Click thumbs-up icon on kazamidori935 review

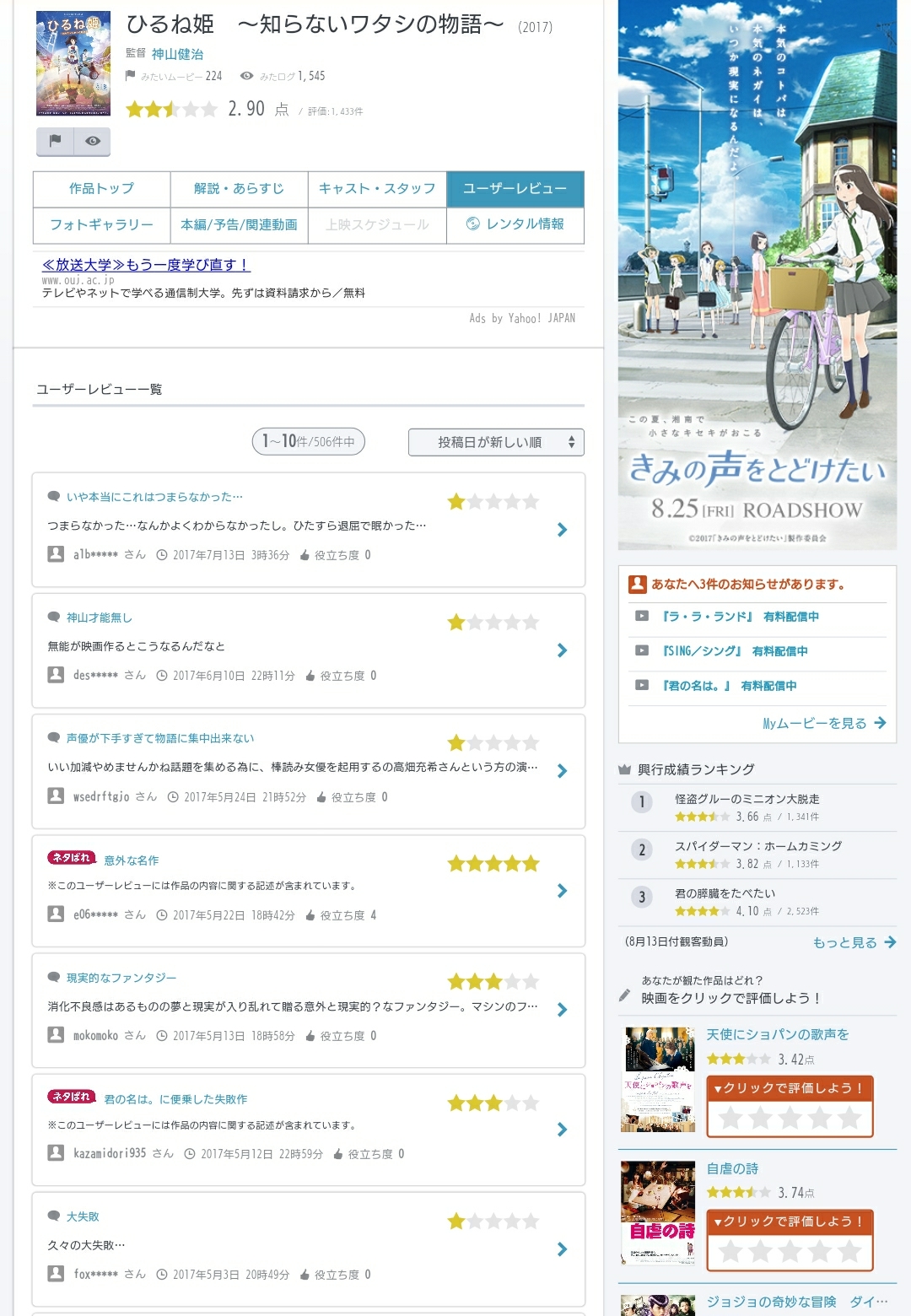[338, 1153]
